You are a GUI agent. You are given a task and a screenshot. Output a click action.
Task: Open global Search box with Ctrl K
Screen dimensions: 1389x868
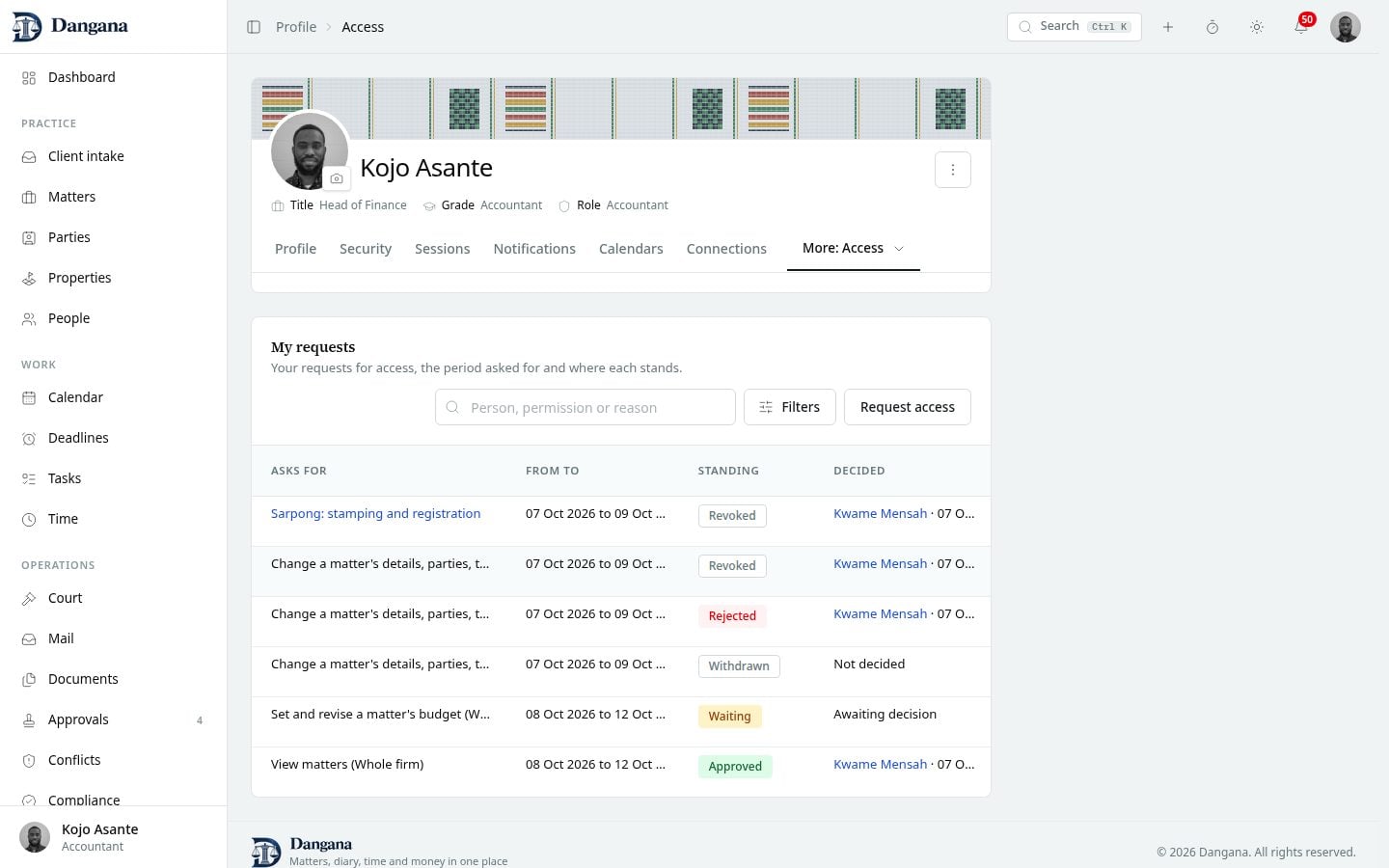1075,27
